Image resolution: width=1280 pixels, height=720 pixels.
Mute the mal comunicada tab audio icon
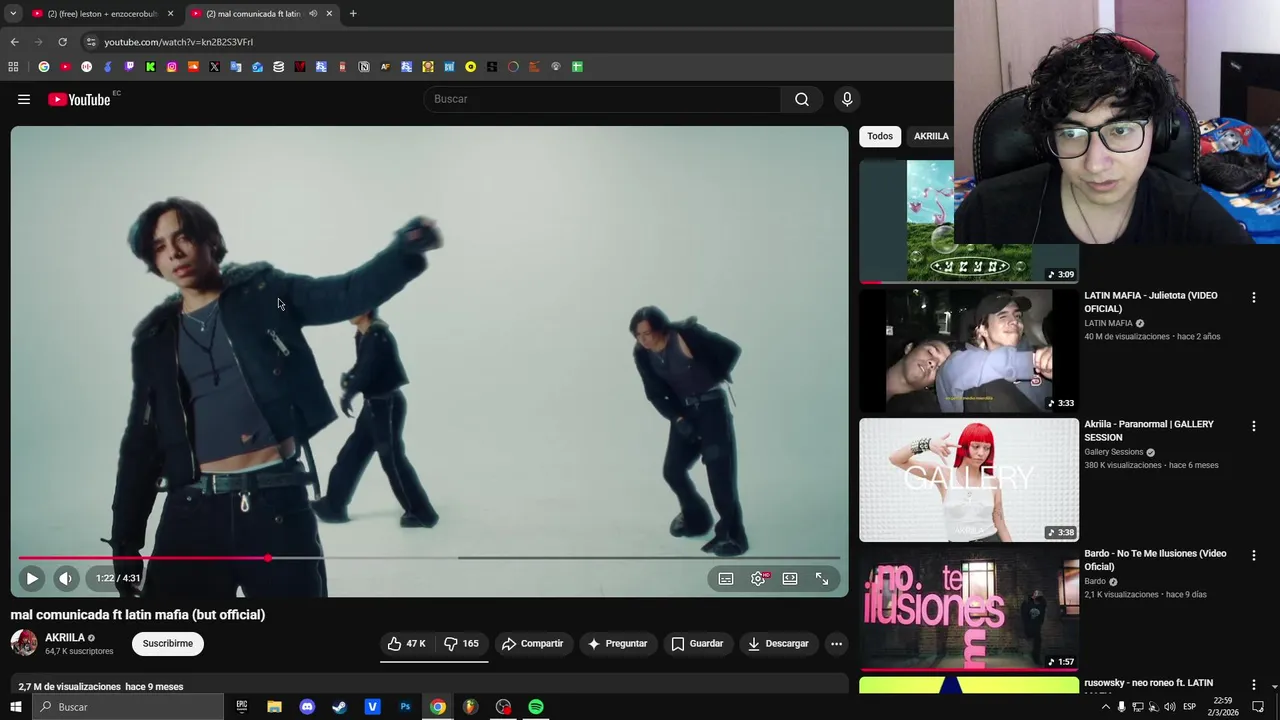(x=313, y=14)
